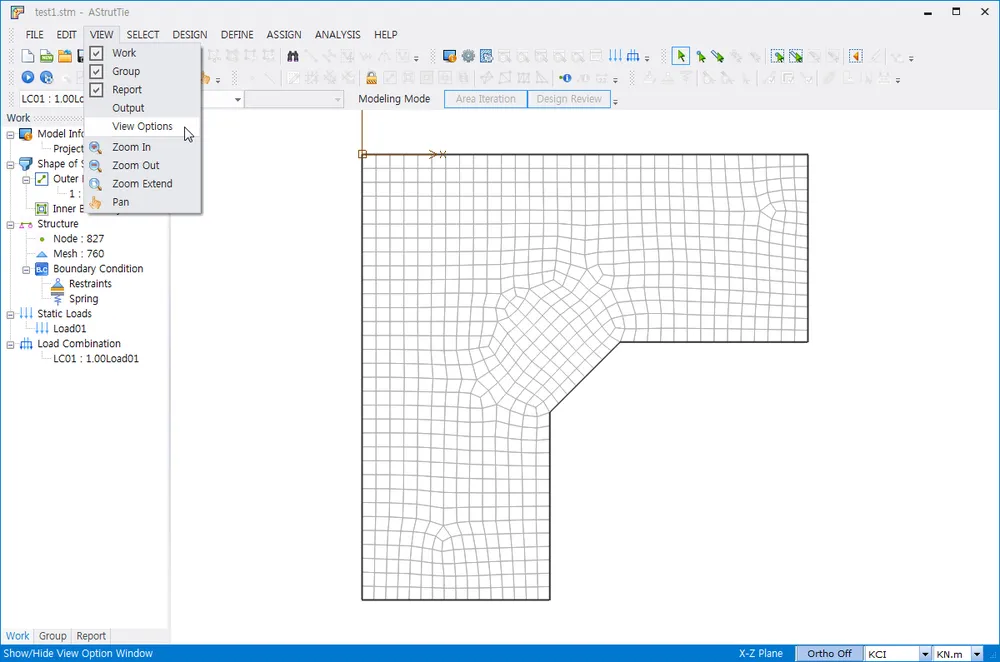This screenshot has width=1000, height=662.
Task: Select the Load01 tree item
Action: [70, 328]
